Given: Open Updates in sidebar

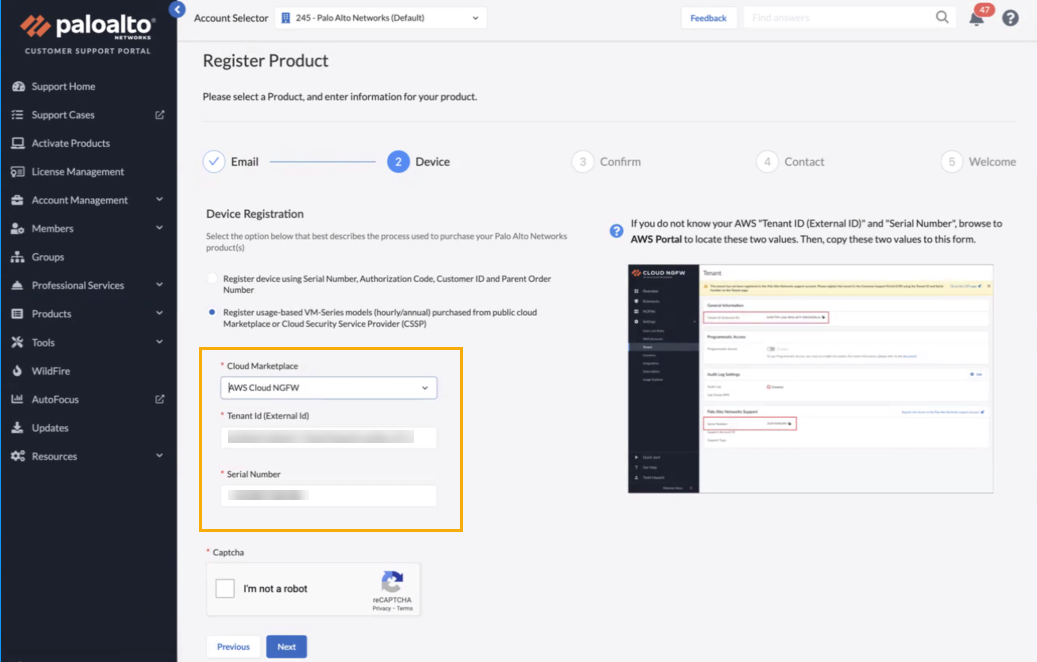Looking at the screenshot, I should (50, 428).
